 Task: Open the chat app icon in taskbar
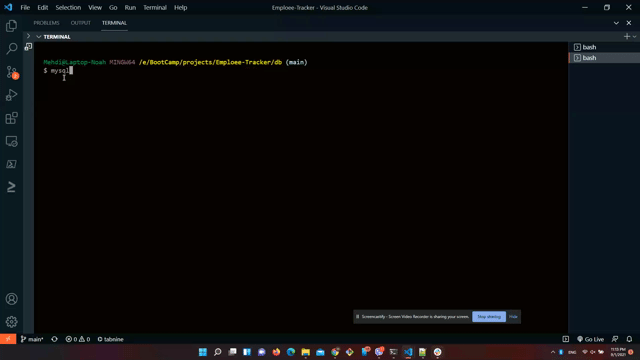(262, 352)
